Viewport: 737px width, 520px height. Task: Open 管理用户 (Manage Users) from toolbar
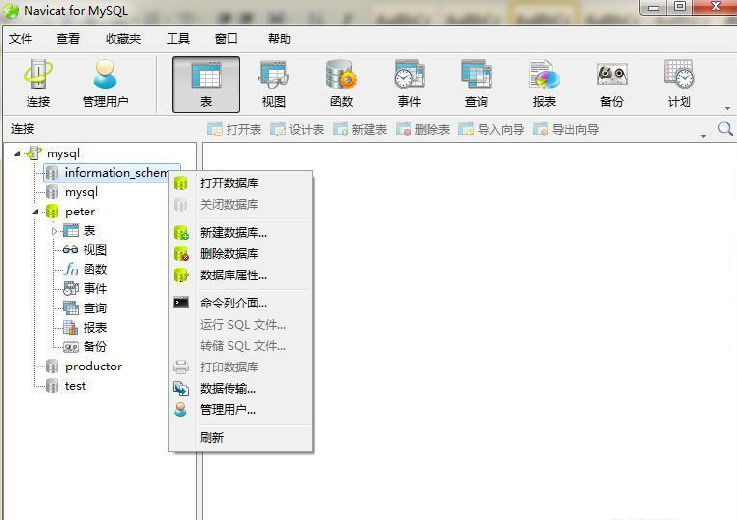(x=105, y=84)
